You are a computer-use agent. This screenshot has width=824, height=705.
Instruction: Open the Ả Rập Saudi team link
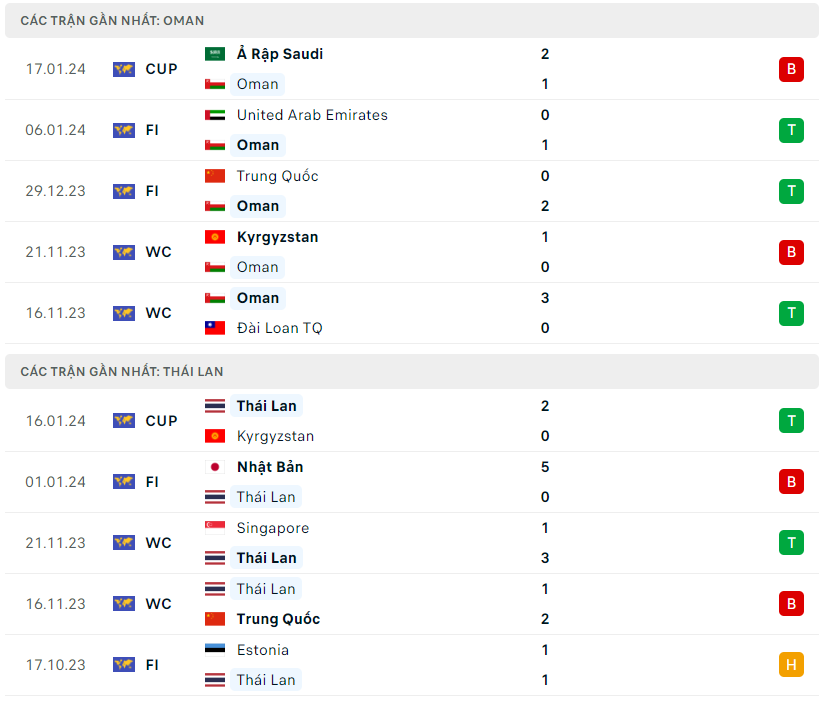[280, 54]
